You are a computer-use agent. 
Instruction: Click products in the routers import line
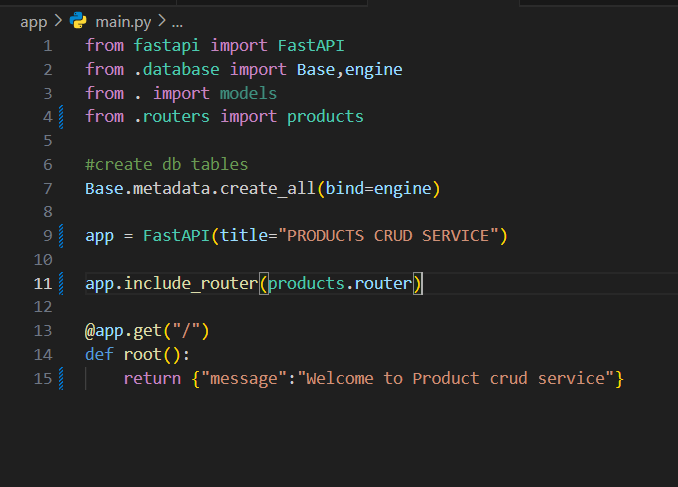tap(325, 117)
